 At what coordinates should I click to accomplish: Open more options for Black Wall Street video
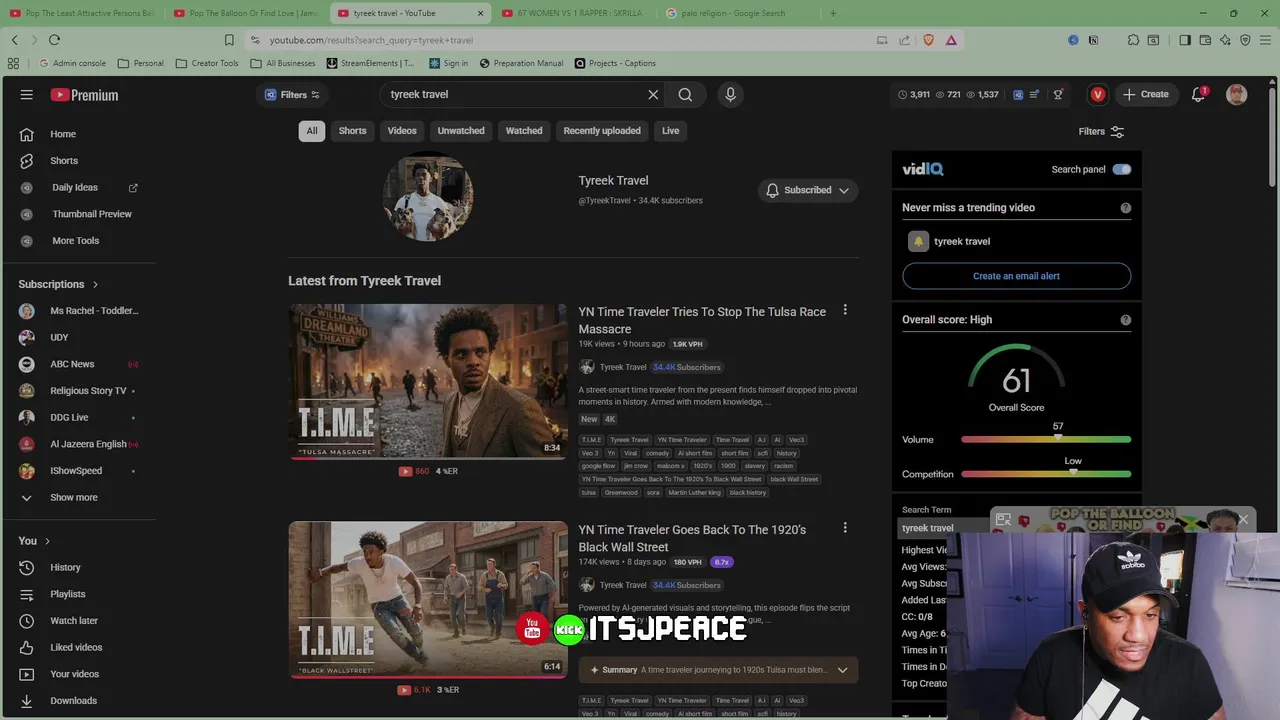click(x=845, y=528)
